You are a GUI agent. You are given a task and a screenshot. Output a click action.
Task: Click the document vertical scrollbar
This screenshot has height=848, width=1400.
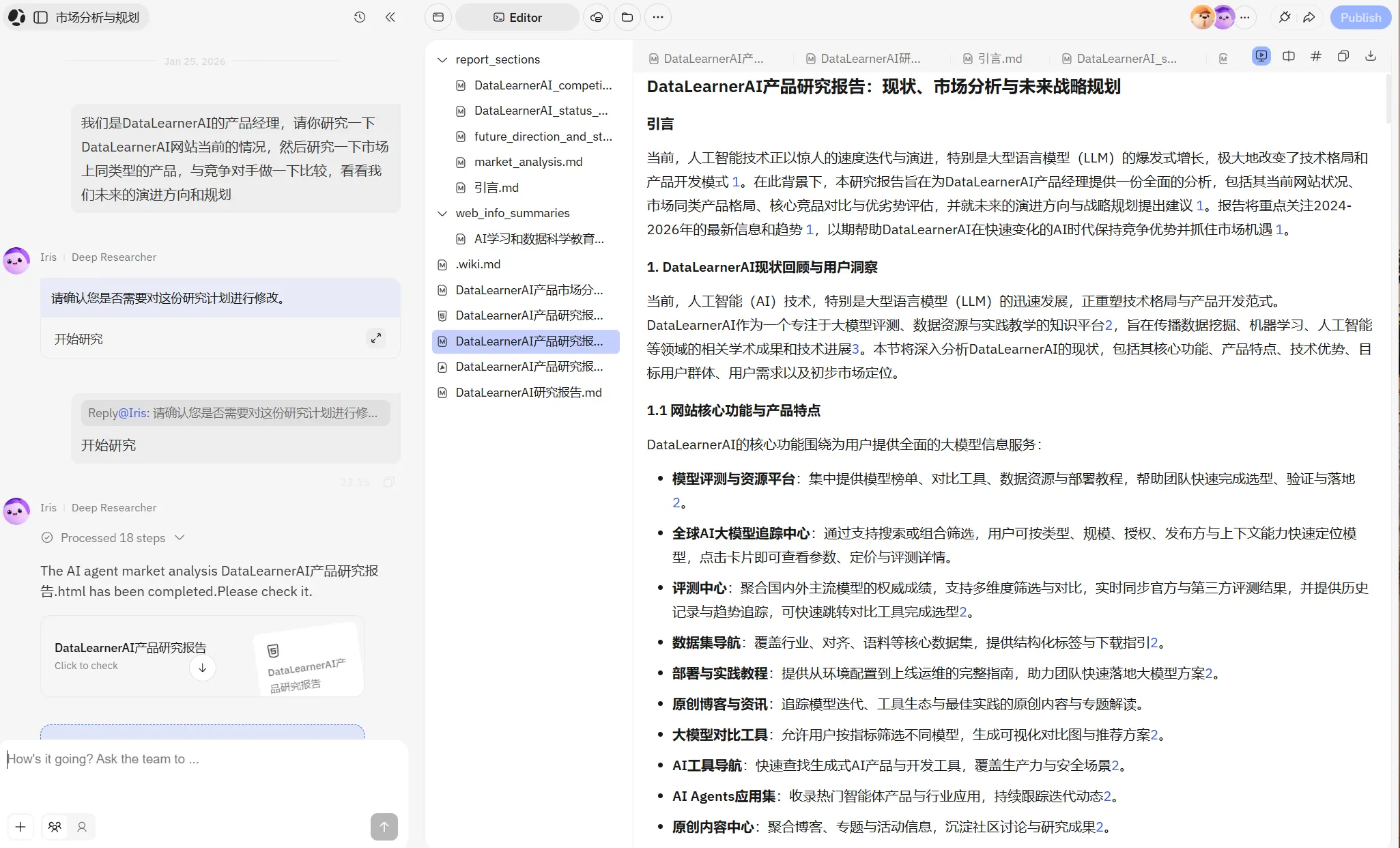tap(1388, 99)
